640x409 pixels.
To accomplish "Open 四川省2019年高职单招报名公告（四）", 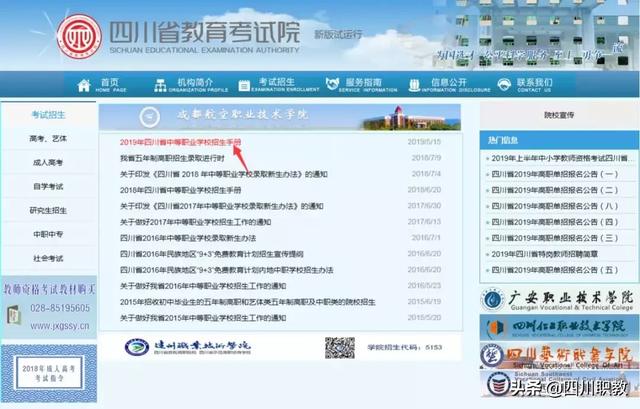I will click(x=555, y=222).
